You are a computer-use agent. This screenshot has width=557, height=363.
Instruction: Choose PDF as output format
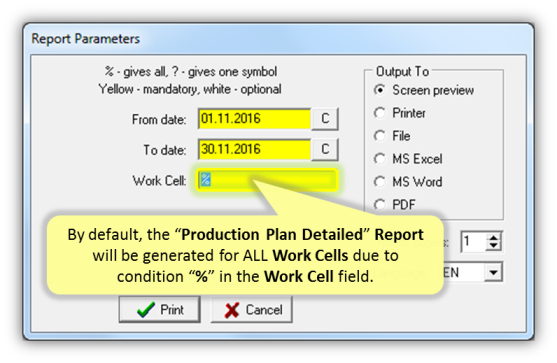380,205
